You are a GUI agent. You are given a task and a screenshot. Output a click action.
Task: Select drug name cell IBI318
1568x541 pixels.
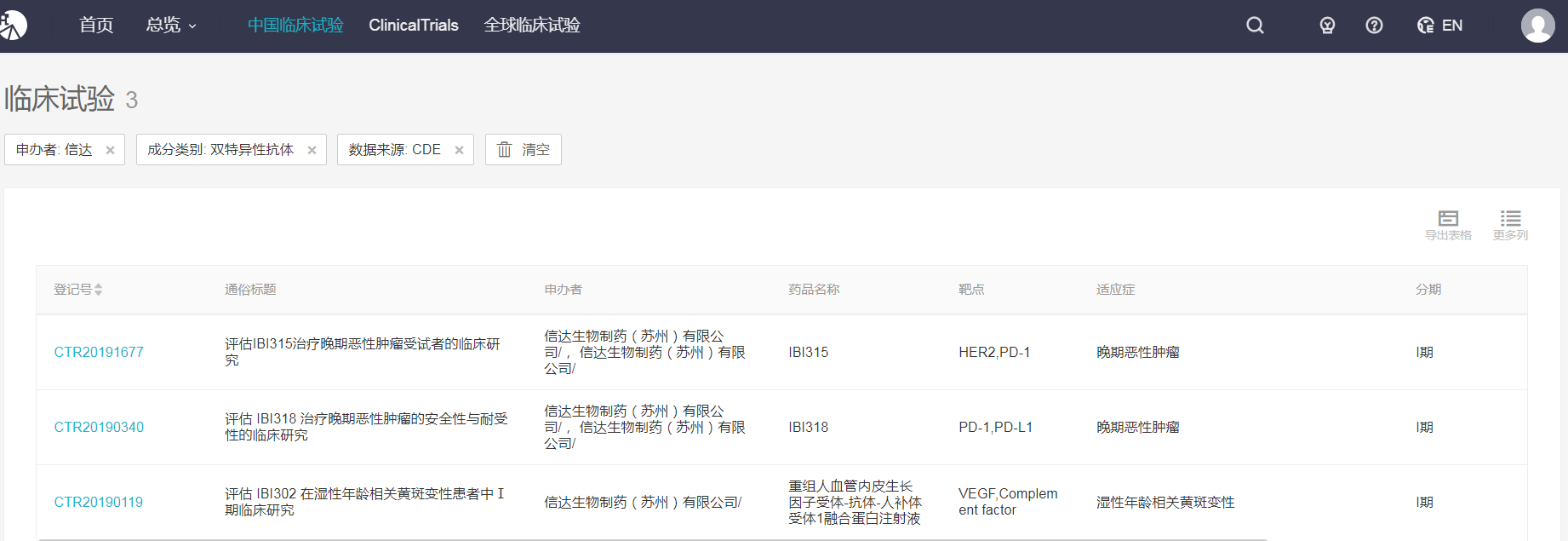point(808,428)
